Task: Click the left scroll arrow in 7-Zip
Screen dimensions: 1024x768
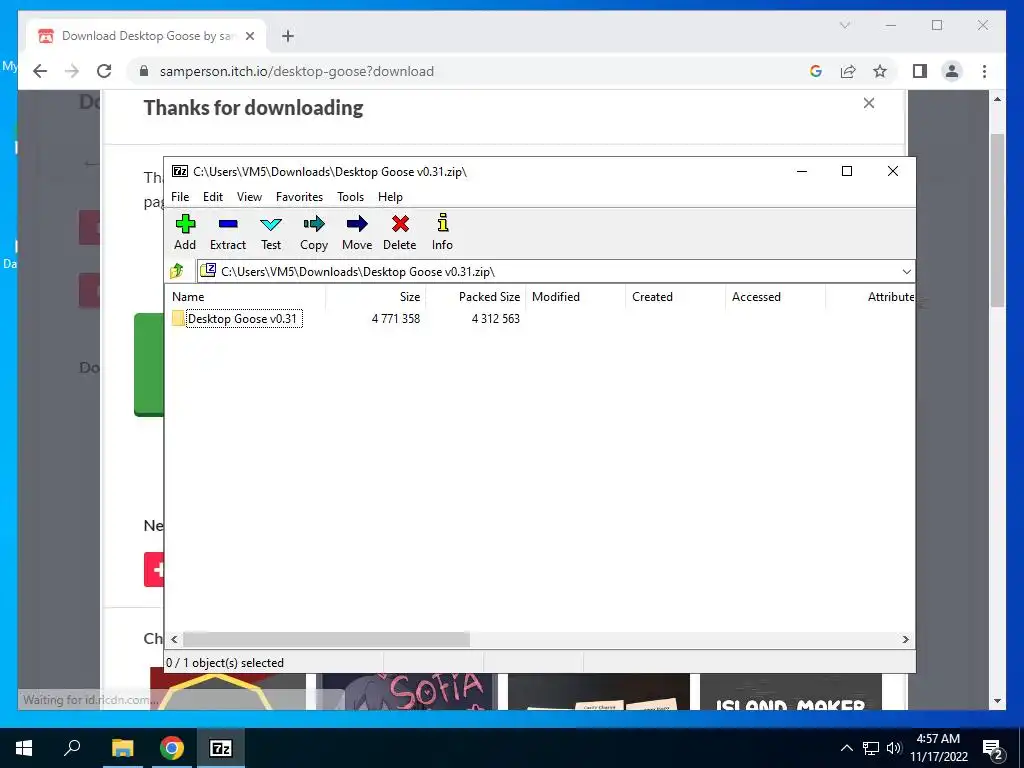Action: (174, 639)
